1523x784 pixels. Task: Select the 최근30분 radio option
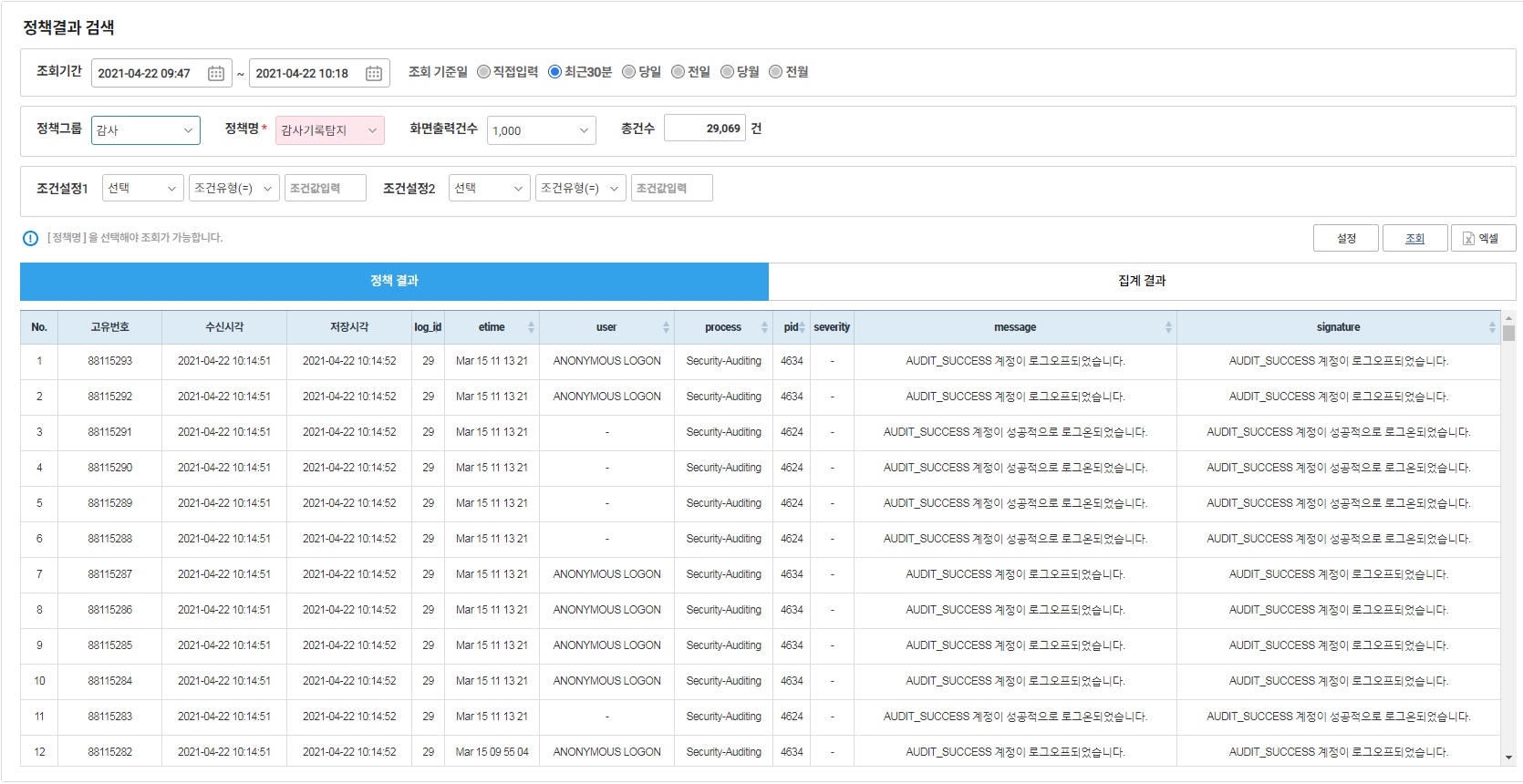(554, 72)
